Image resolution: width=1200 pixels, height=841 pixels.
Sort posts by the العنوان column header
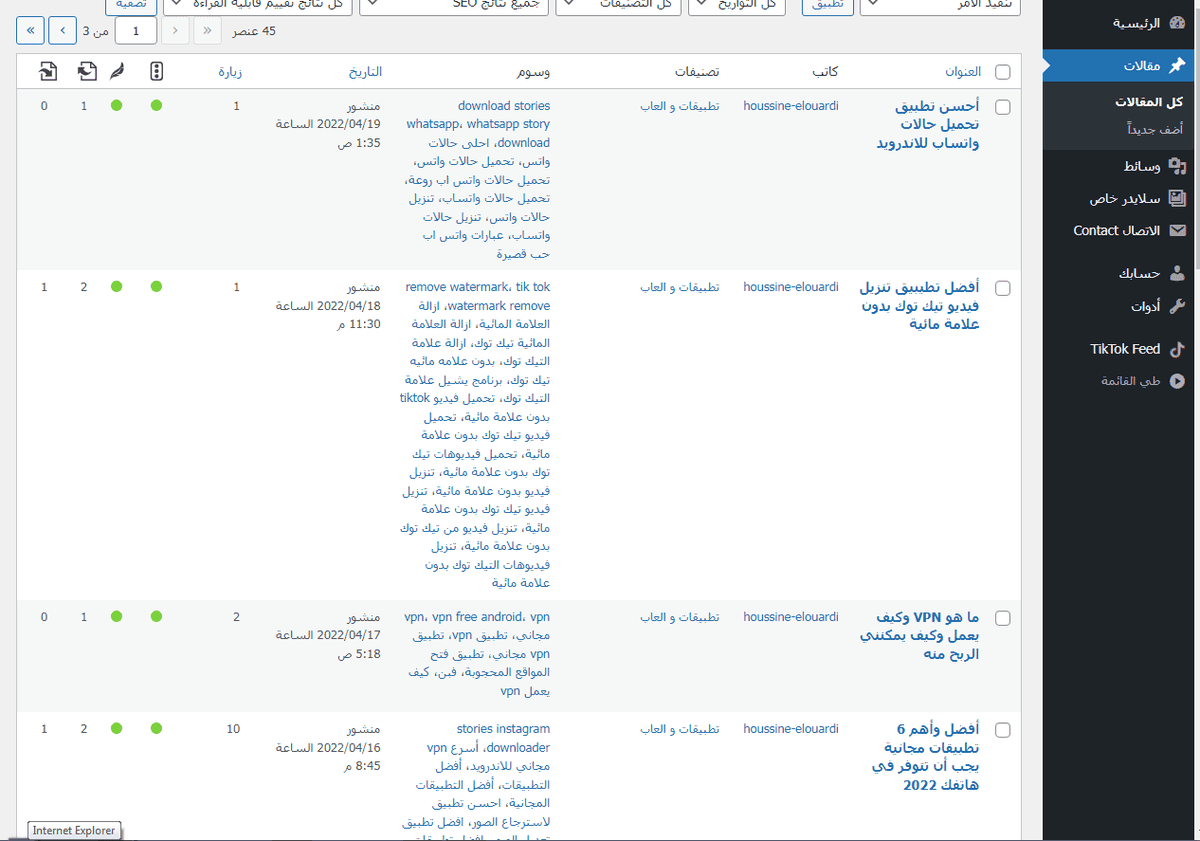click(x=963, y=72)
